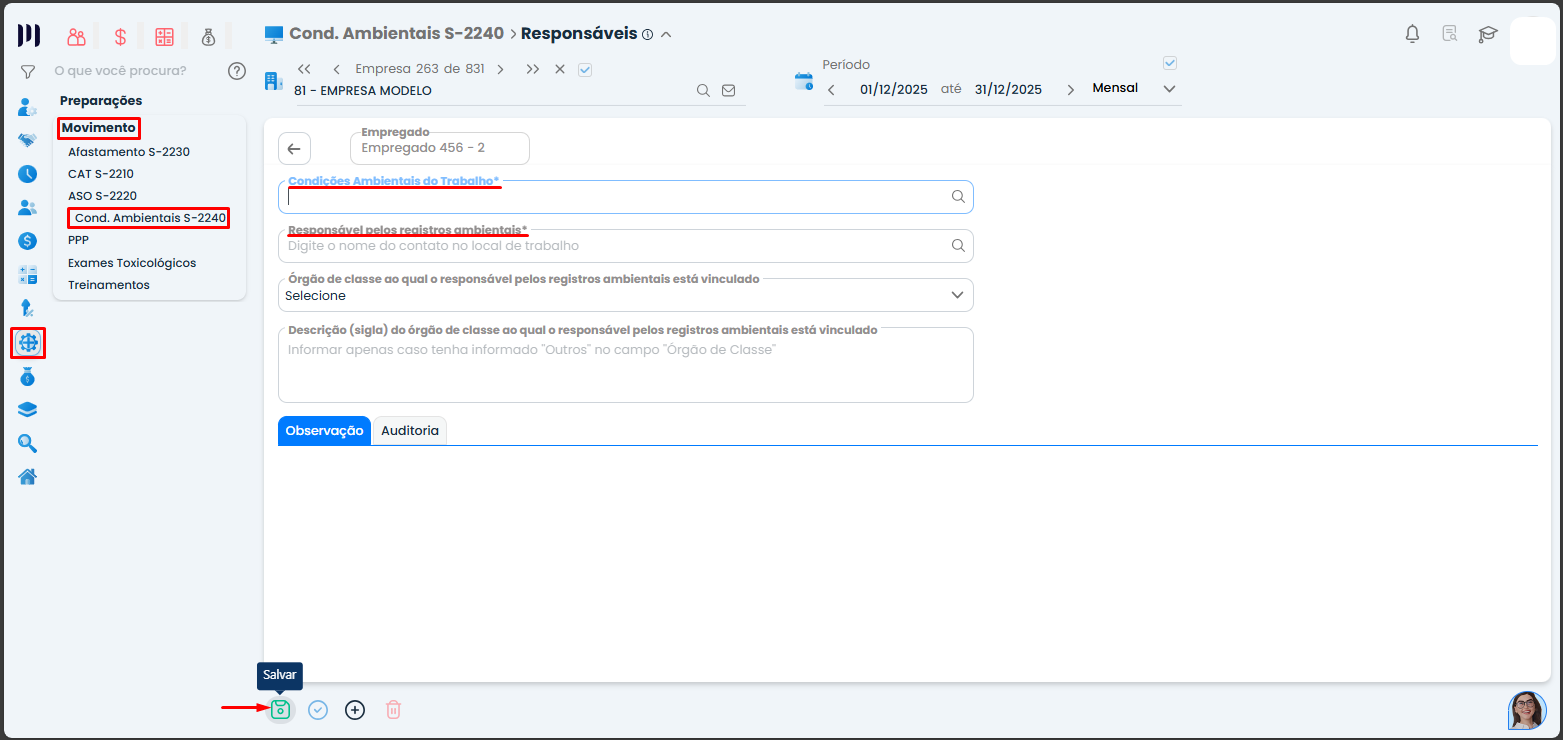The height and width of the screenshot is (740, 1563).
Task: Click the Preparações menu heading
Action: [x=101, y=101]
